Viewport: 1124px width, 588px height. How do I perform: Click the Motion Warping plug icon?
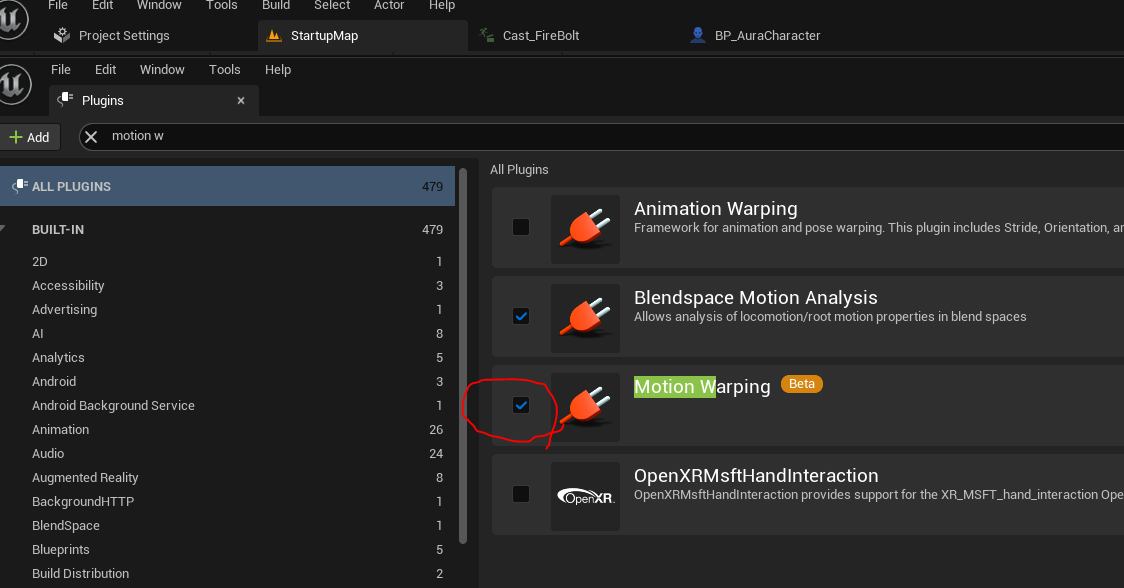tap(585, 407)
